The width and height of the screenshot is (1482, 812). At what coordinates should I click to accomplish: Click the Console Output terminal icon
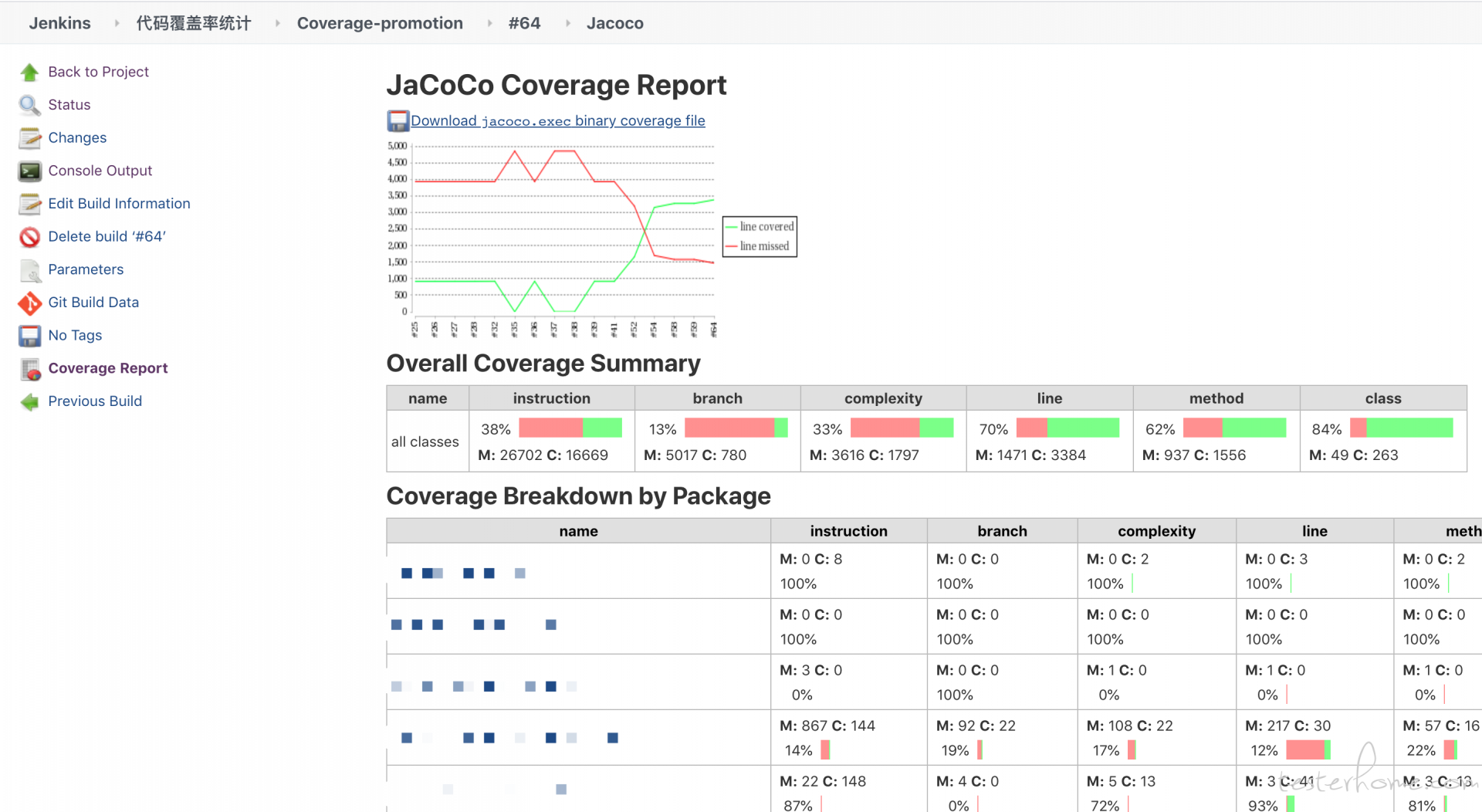point(29,171)
